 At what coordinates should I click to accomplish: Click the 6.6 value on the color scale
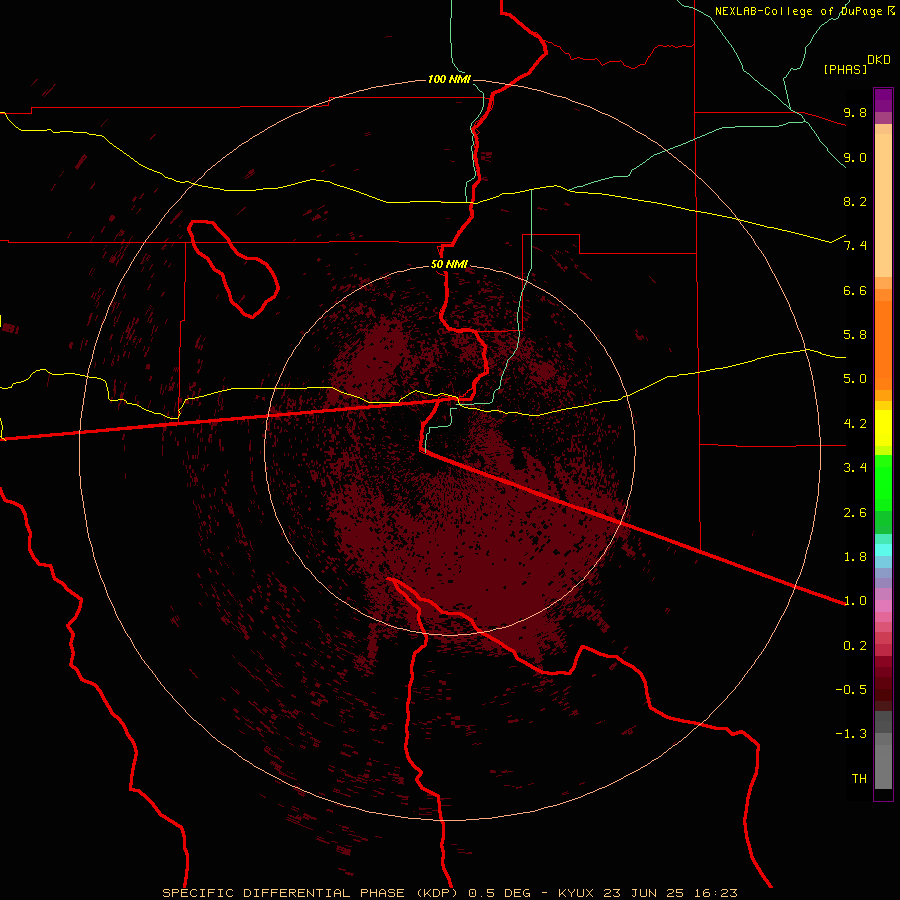(x=855, y=290)
